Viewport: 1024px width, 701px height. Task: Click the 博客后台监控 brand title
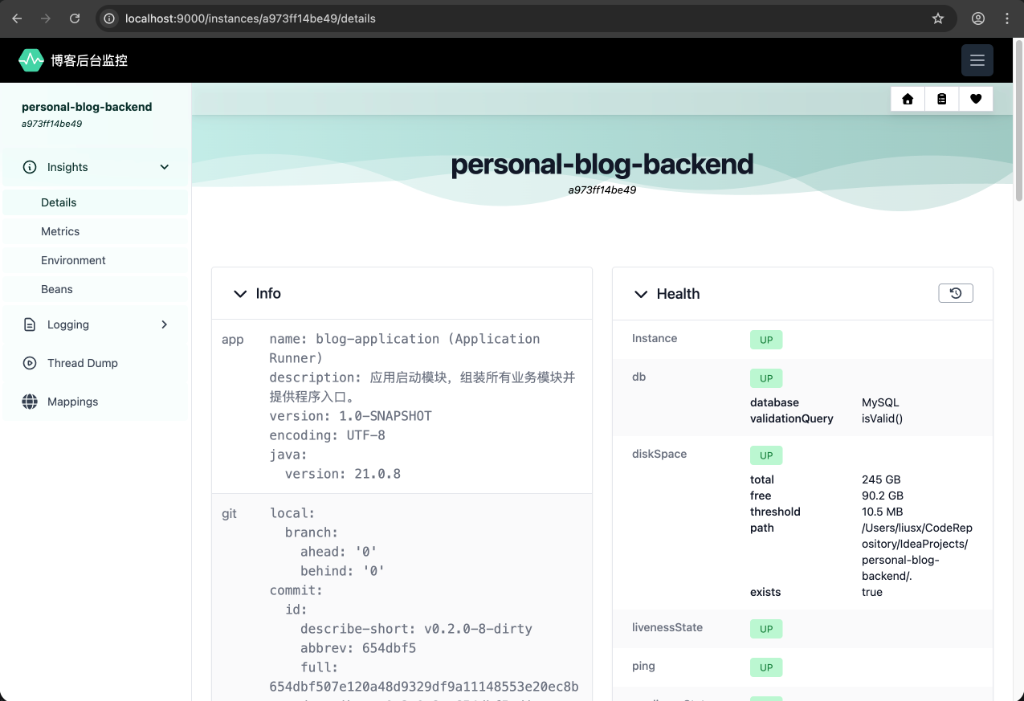89,60
